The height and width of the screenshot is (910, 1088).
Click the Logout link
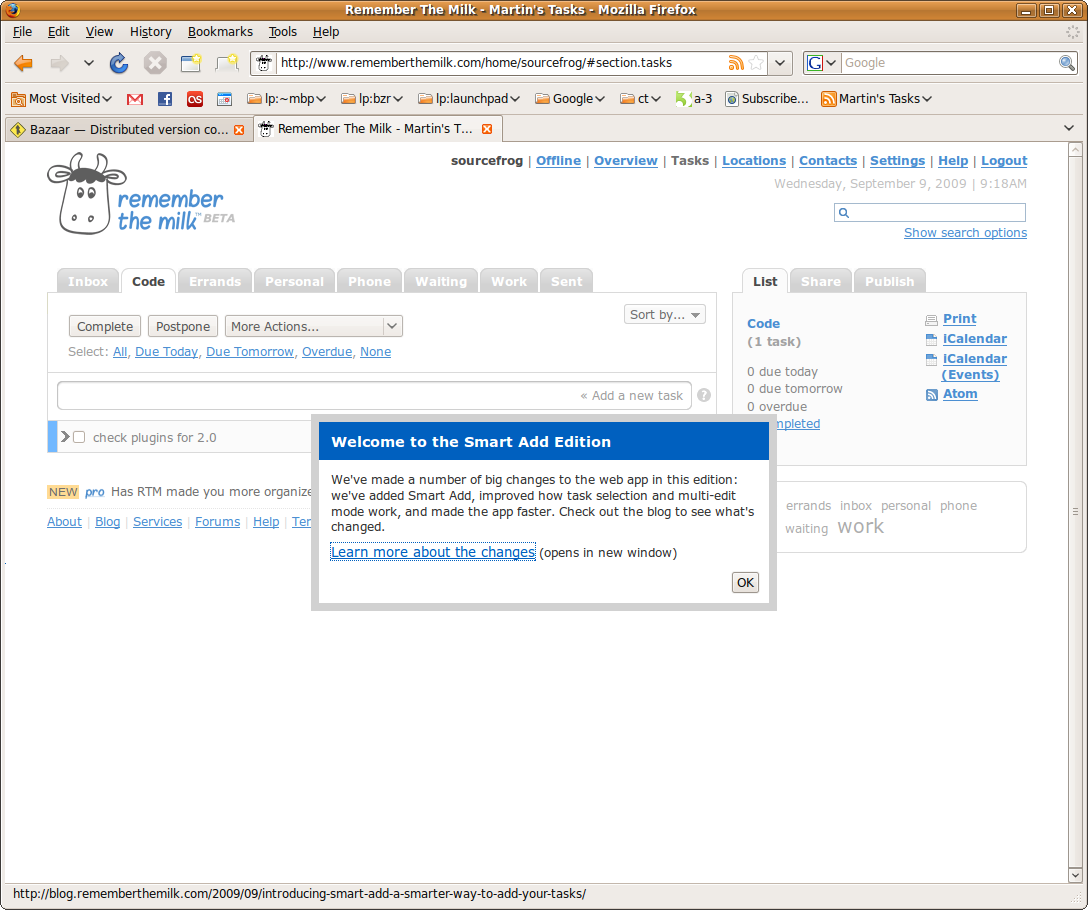point(1004,160)
